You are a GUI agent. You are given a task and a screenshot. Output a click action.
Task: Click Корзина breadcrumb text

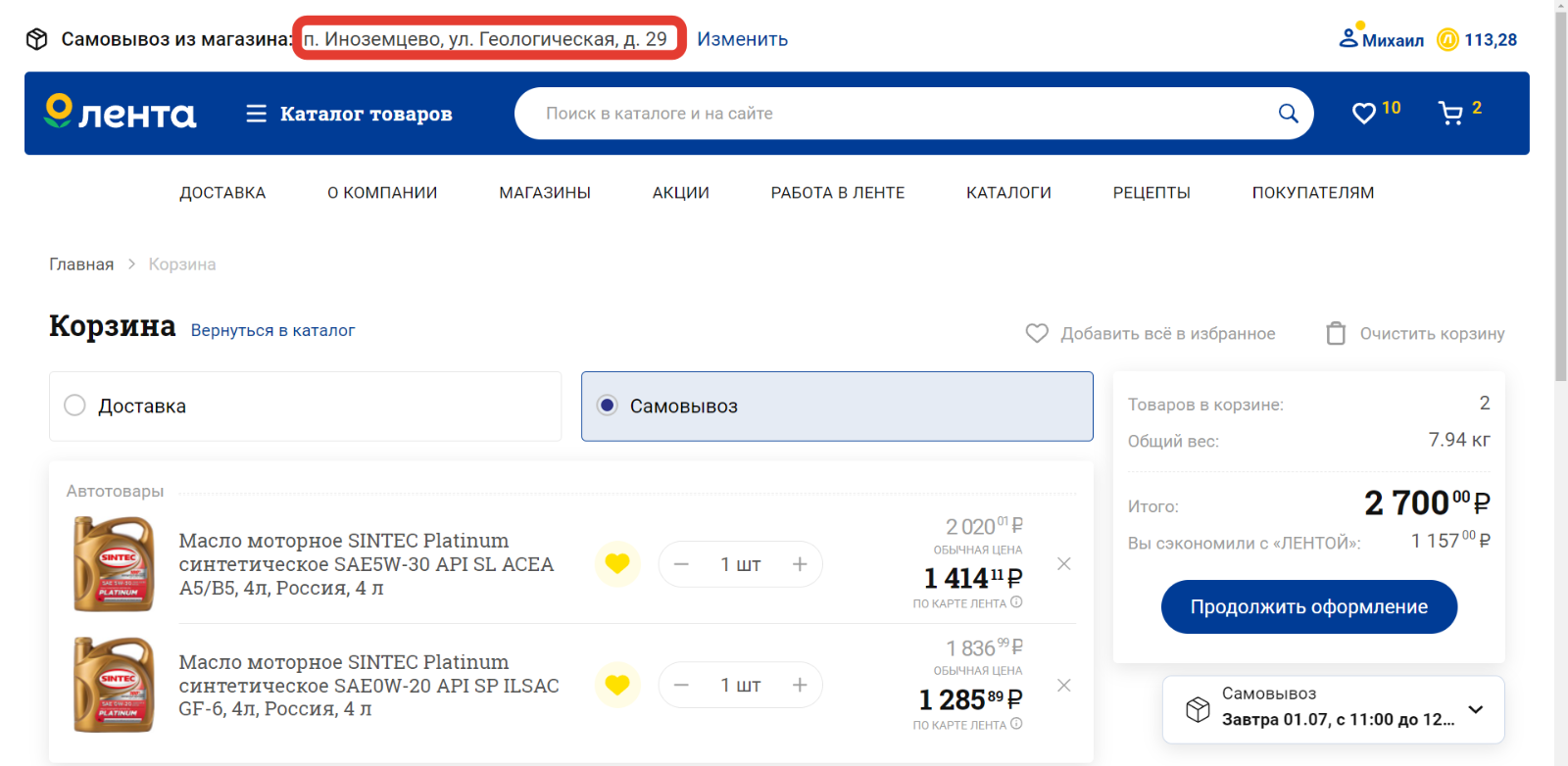point(182,264)
